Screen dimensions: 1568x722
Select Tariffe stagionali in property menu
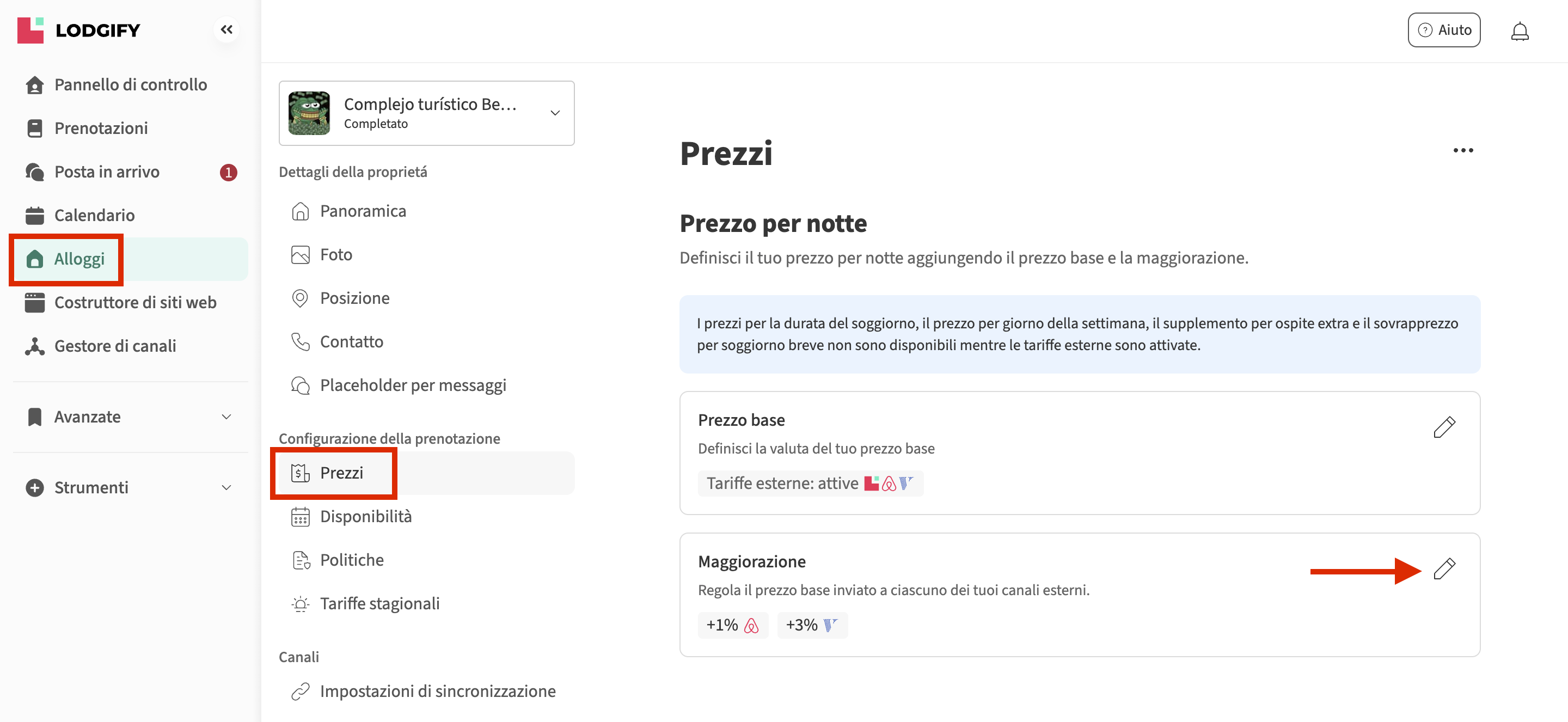[x=379, y=604]
